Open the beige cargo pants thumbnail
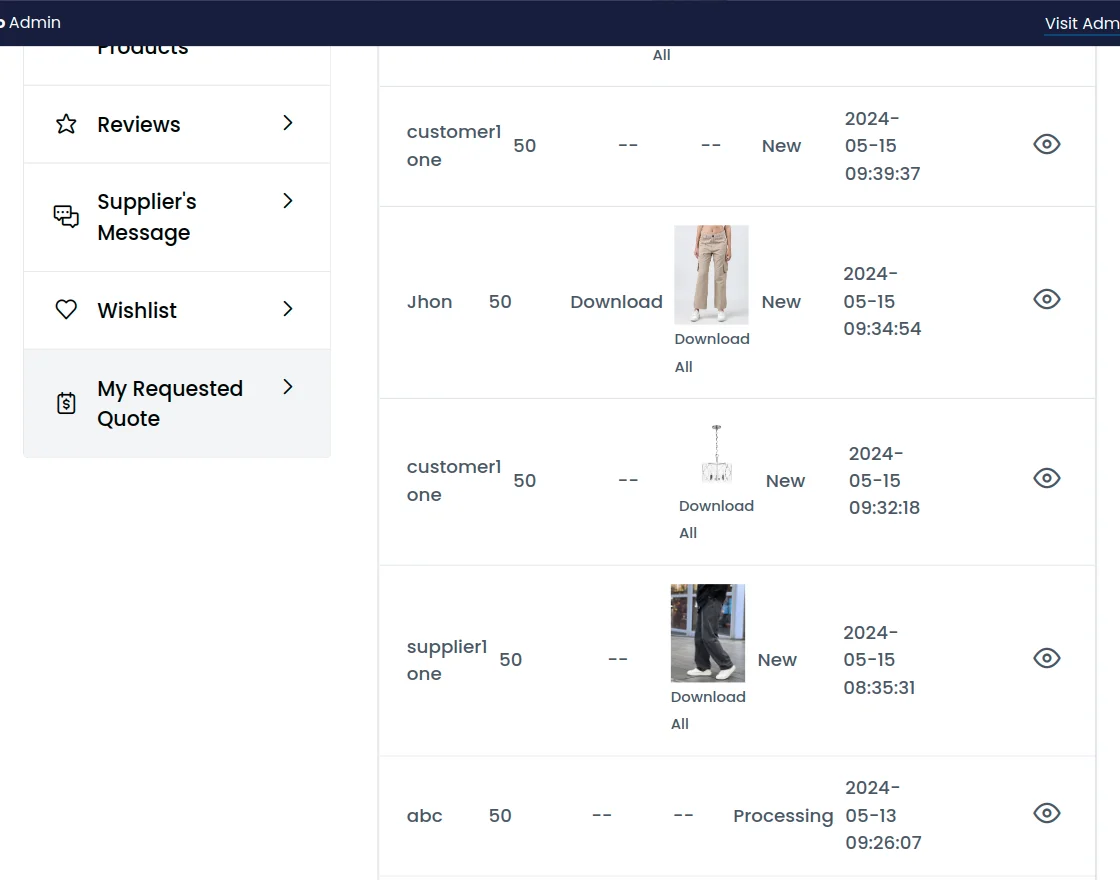 711,274
